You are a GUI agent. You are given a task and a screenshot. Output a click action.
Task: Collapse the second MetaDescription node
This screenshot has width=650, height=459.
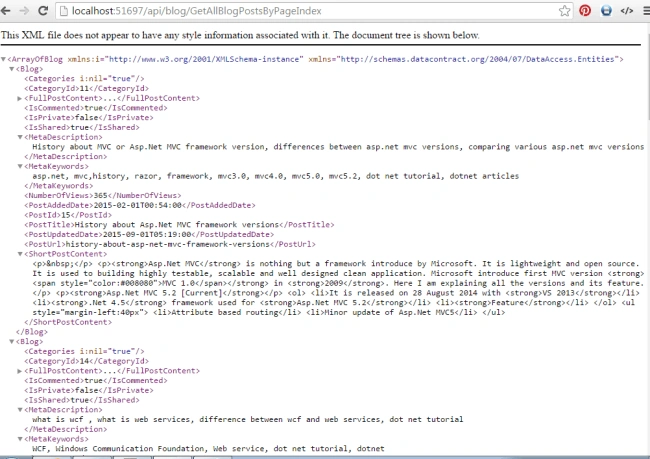coord(19,410)
